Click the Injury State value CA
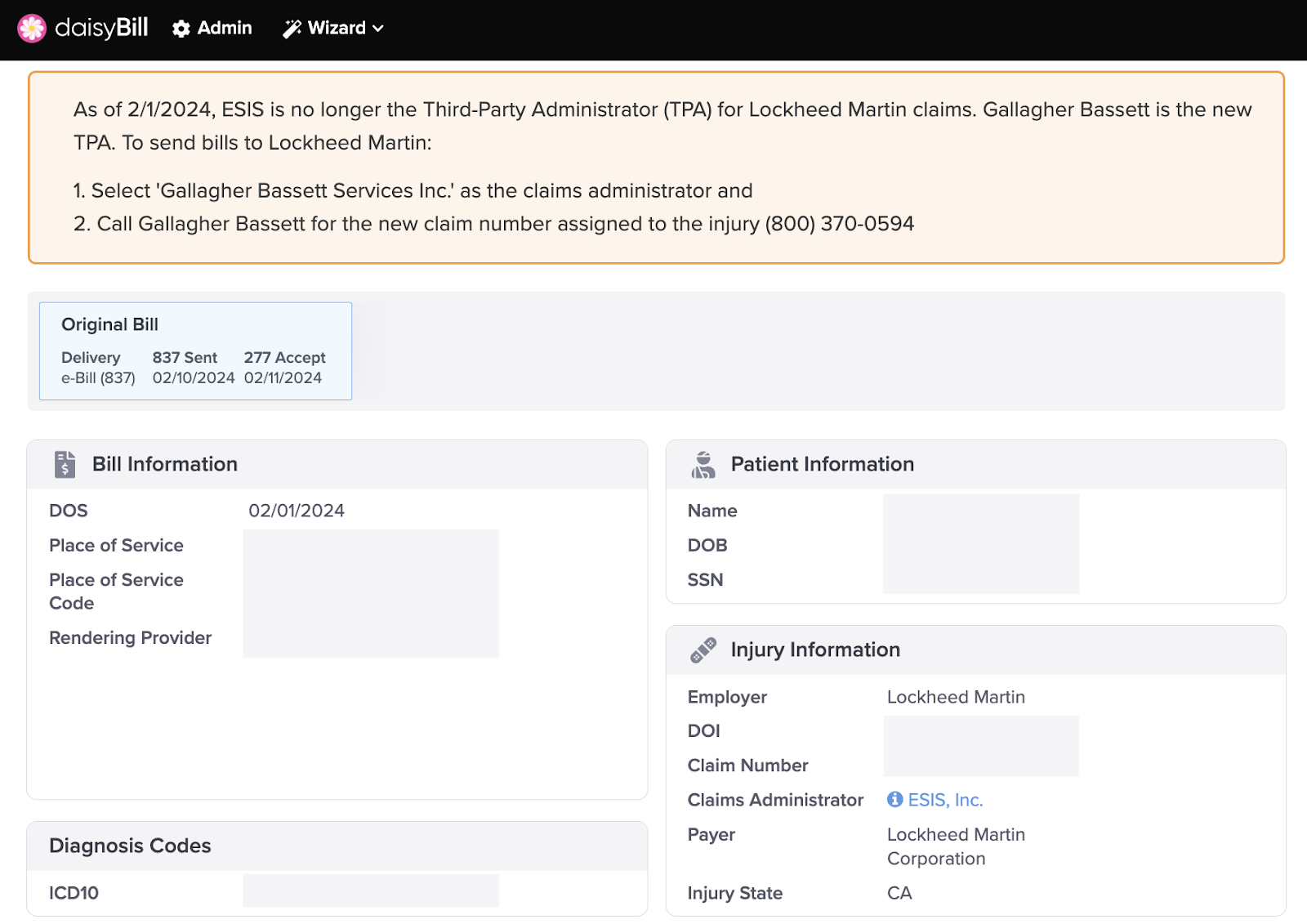Screen dimensions: 1307x924 899,893
